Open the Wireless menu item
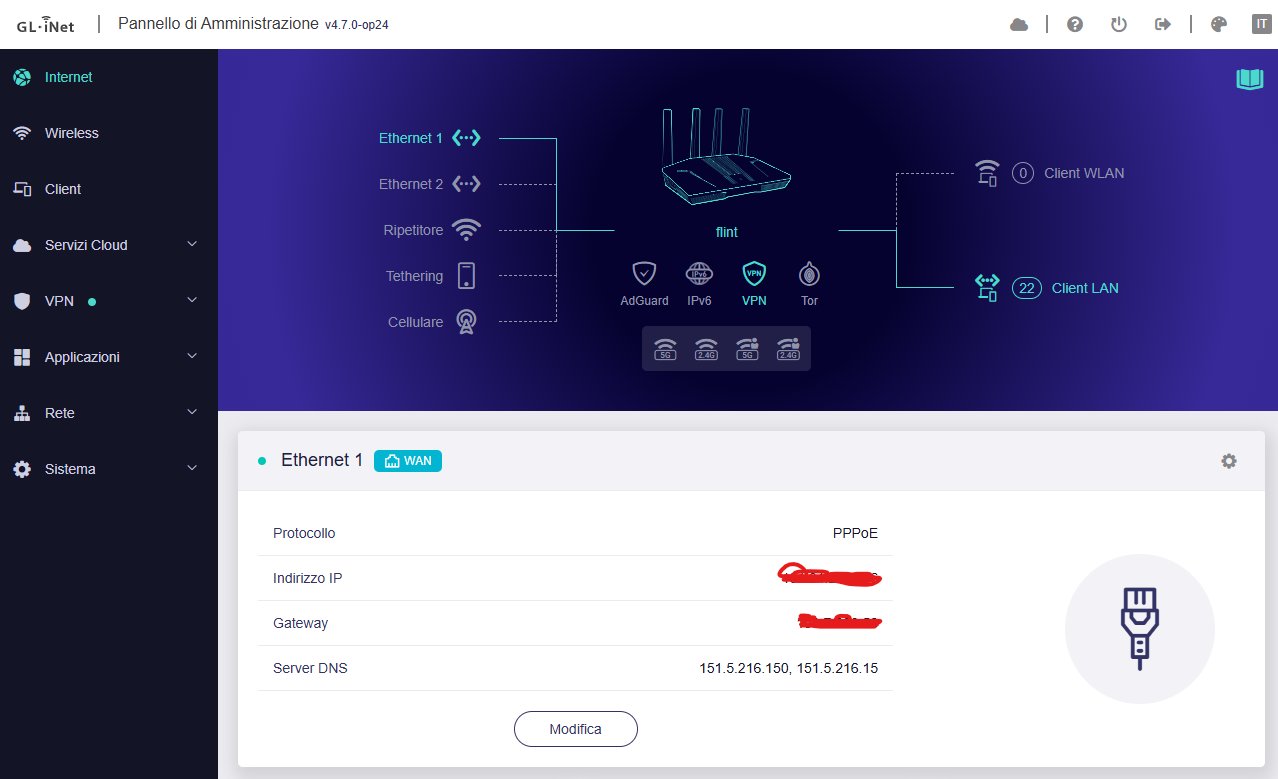The height and width of the screenshot is (779, 1278). [71, 133]
